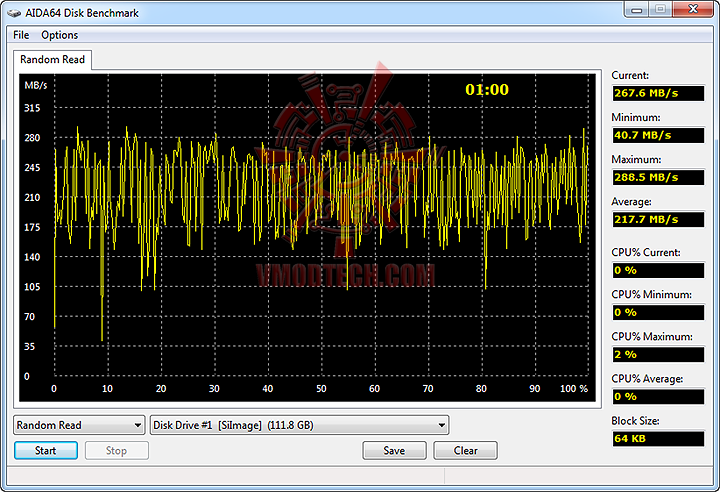Click the Block Size: label
Image resolution: width=720 pixels, height=492 pixels.
(x=635, y=421)
